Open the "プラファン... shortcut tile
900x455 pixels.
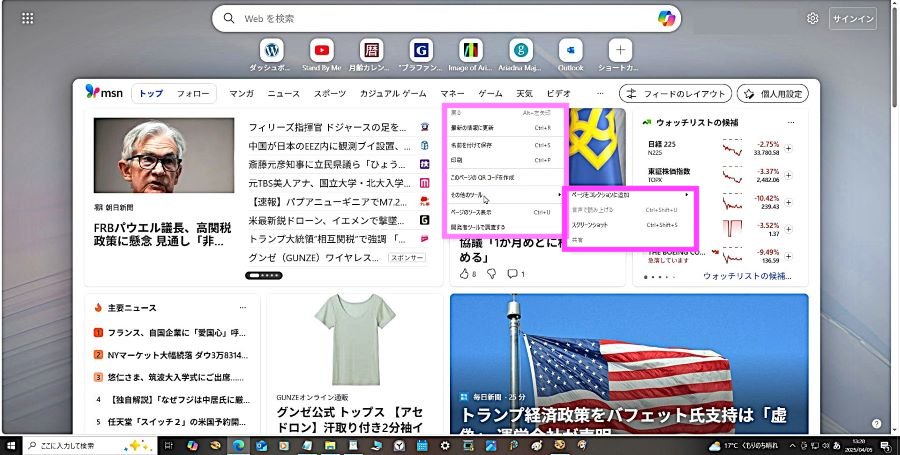(421, 50)
